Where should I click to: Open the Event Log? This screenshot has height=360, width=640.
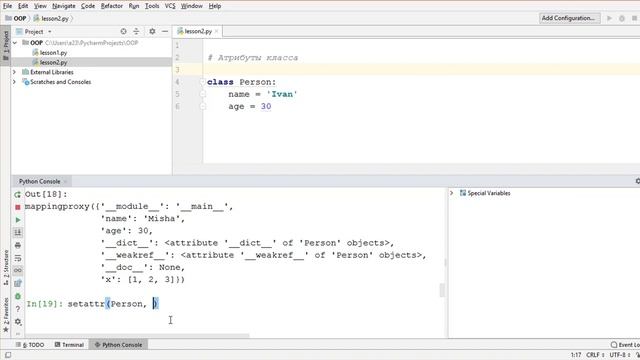[x=625, y=345]
